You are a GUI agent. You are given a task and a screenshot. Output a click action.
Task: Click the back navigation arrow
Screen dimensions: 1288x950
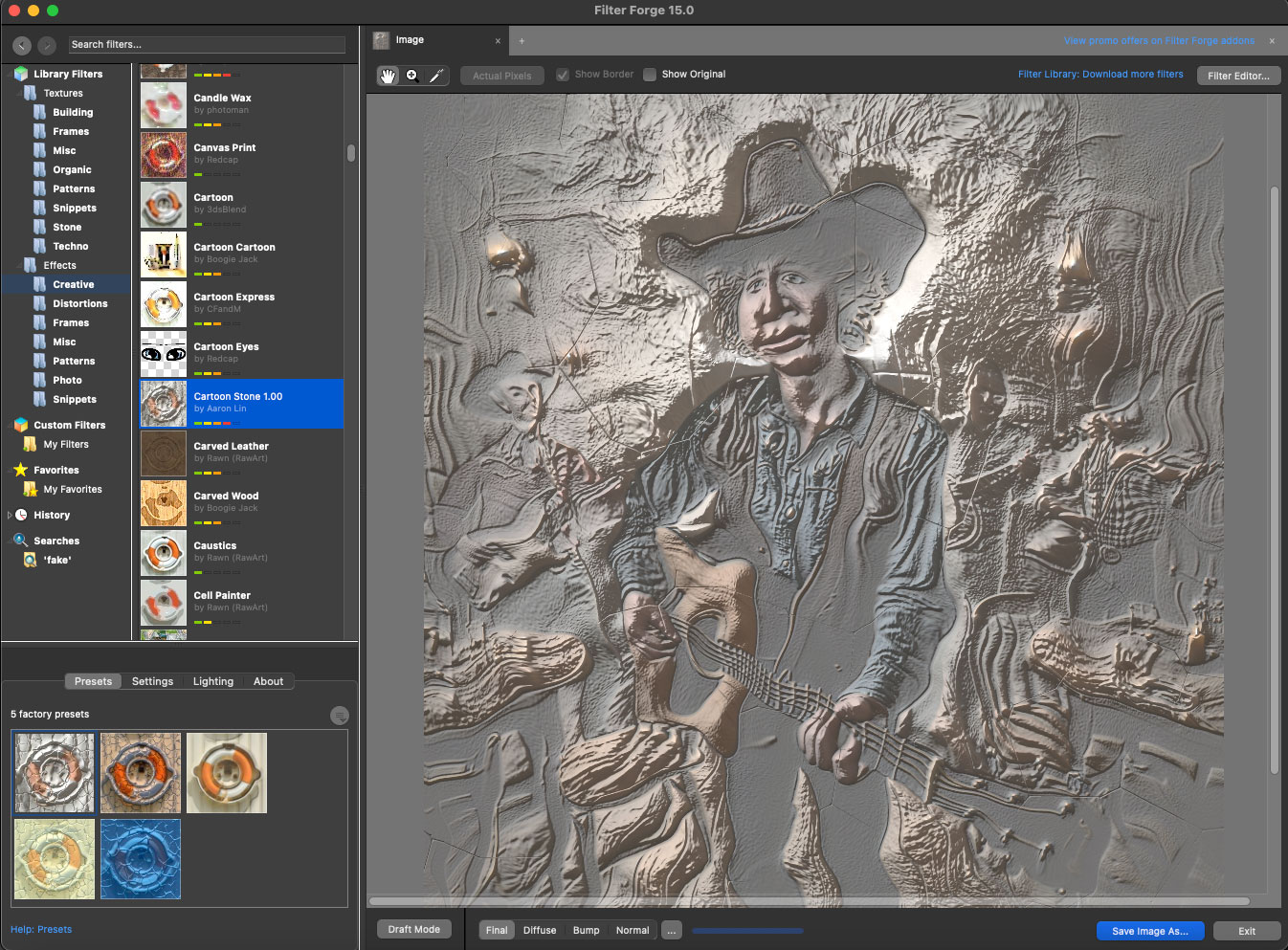(x=21, y=45)
